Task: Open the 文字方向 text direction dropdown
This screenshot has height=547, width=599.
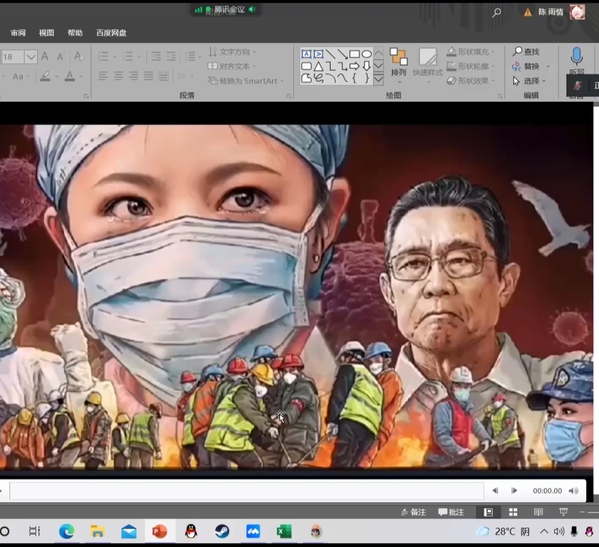Action: click(232, 52)
